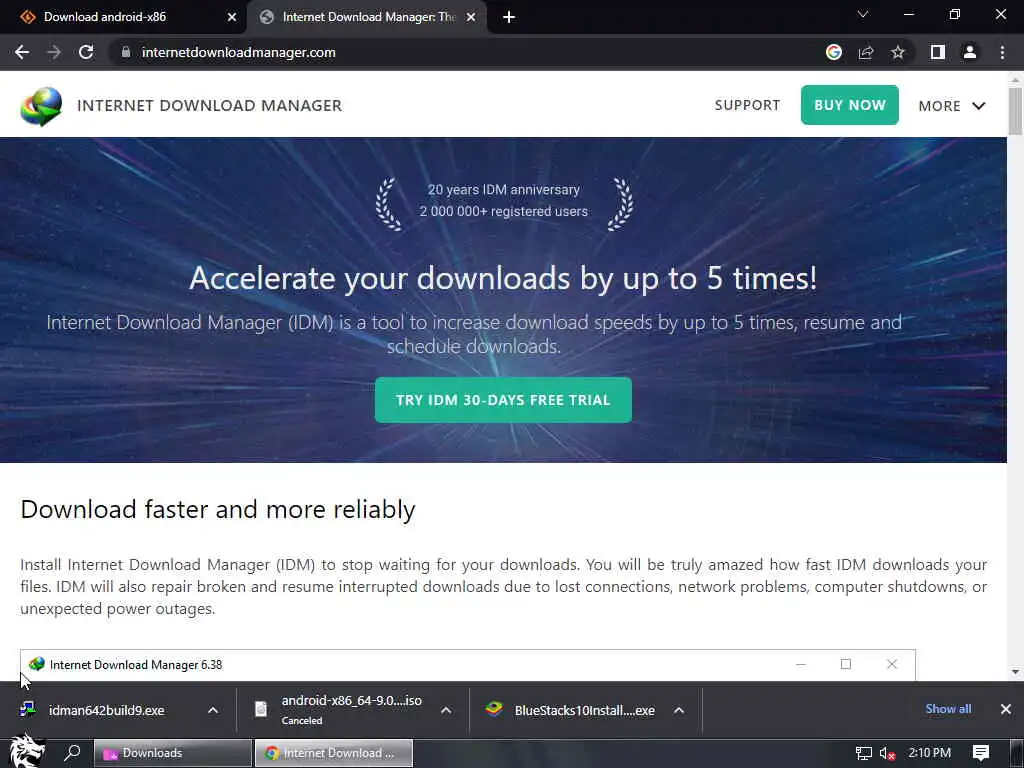Viewport: 1024px width, 768px height.
Task: Click the android iso document file icon
Action: coord(261,709)
